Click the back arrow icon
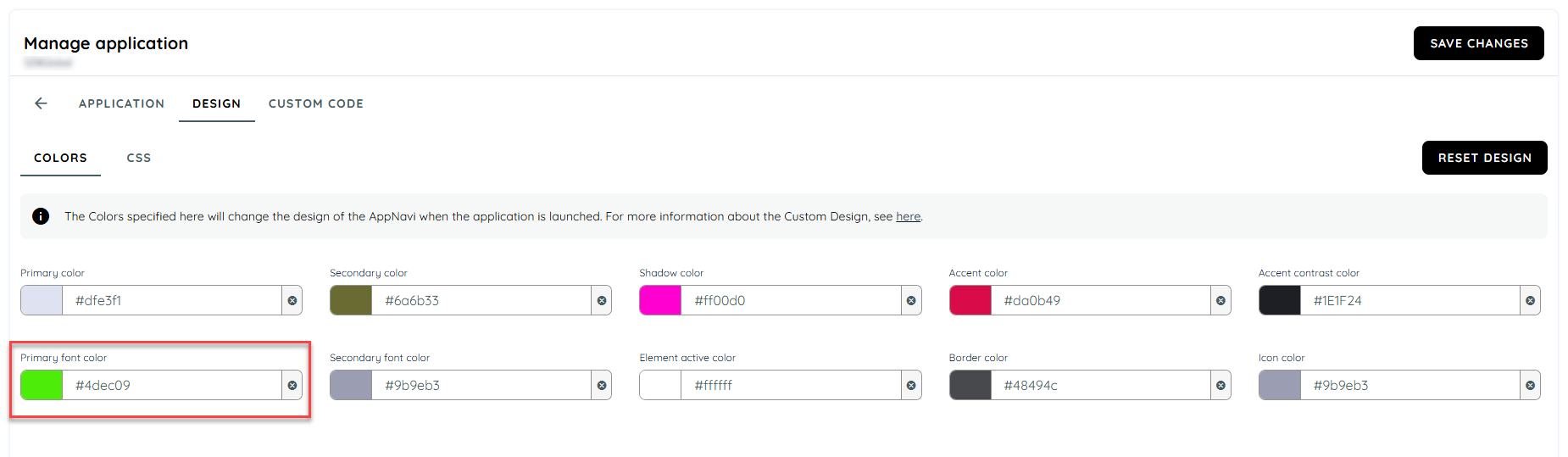This screenshot has height=457, width=1568. point(41,103)
